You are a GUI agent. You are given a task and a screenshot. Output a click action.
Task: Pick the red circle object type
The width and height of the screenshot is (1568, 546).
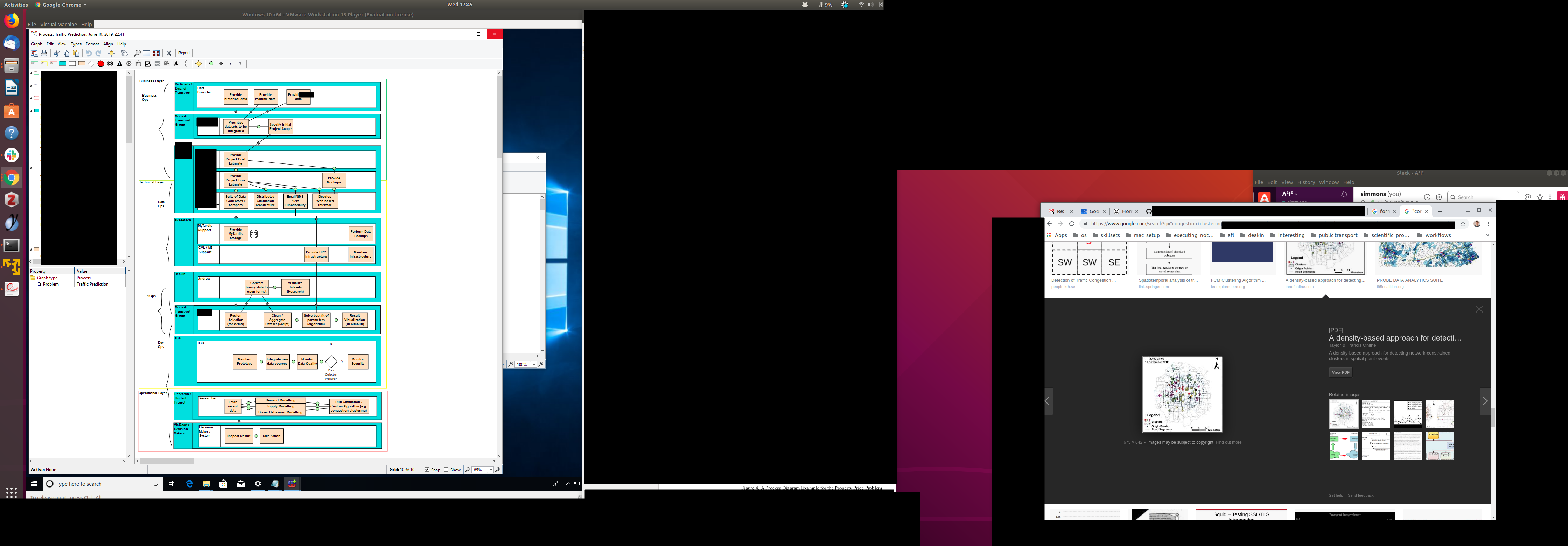pos(100,63)
